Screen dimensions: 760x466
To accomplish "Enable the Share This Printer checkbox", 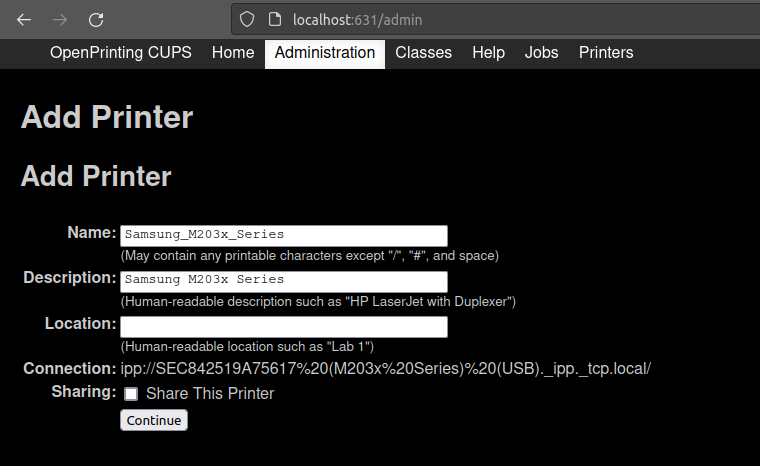I will pyautogui.click(x=131, y=394).
